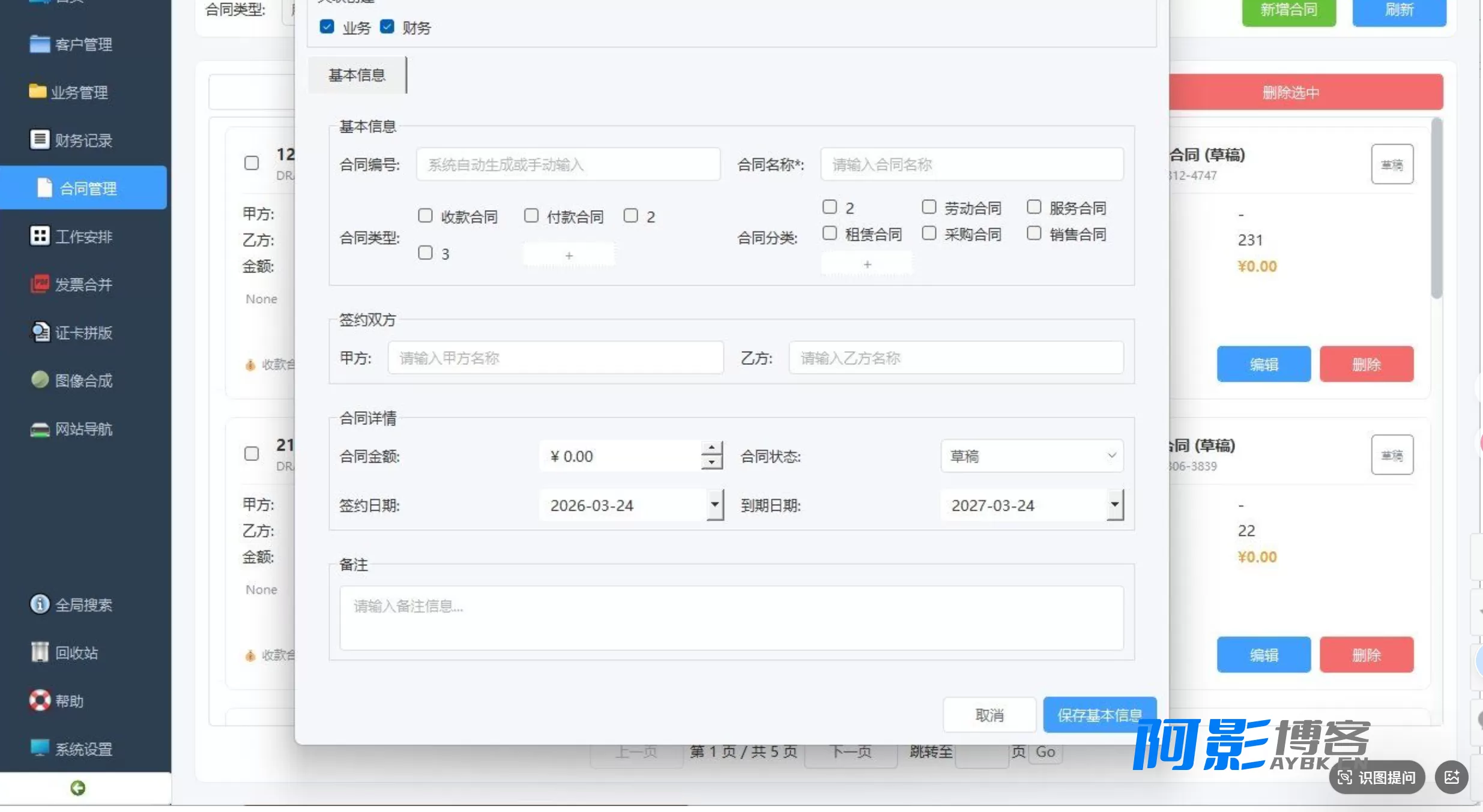The height and width of the screenshot is (812, 1483).
Task: Switch to 基本信息 tab
Action: click(x=357, y=75)
